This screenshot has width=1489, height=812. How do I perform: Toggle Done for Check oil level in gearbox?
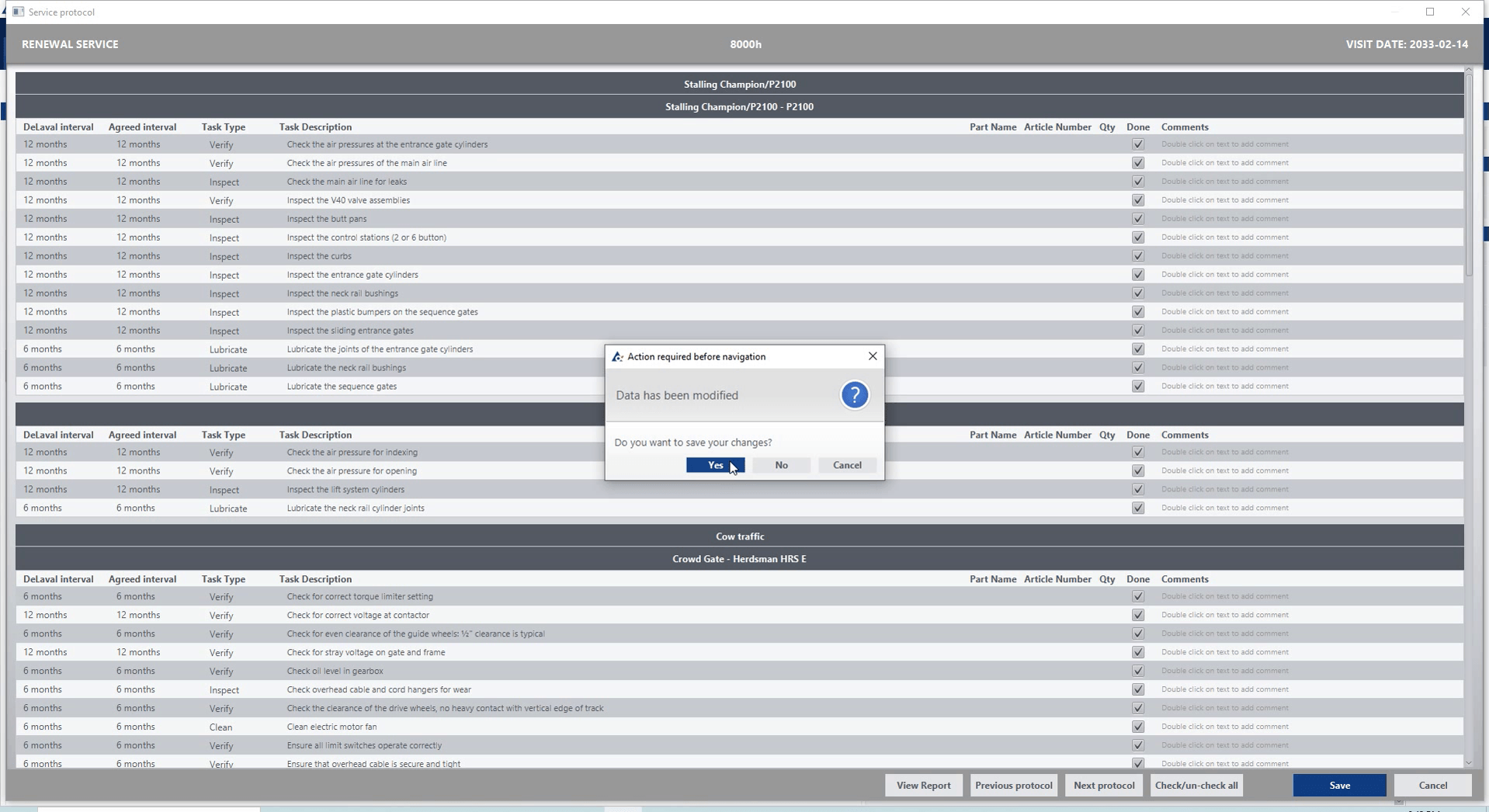pyautogui.click(x=1138, y=671)
